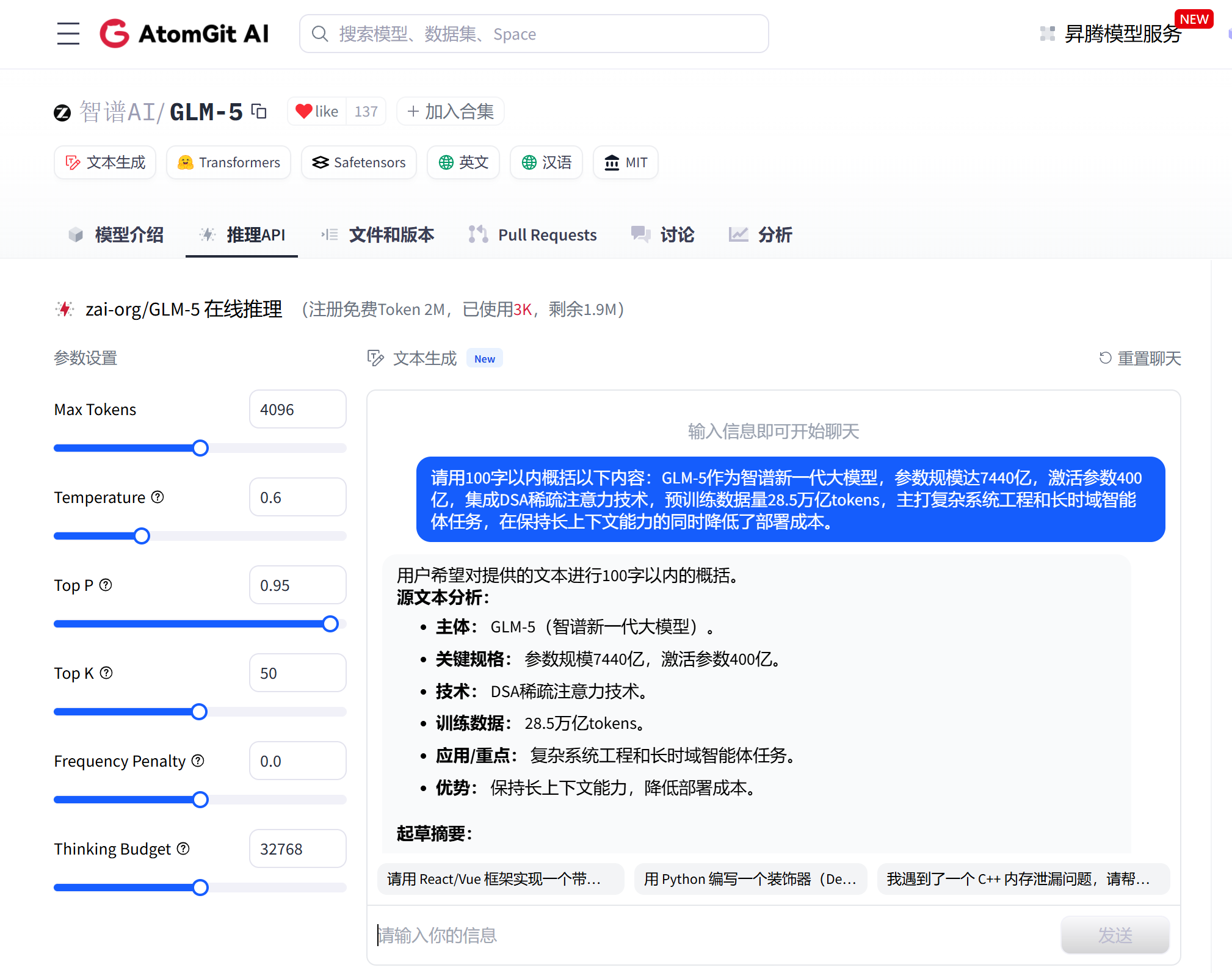Open 昇腾模型服务 link
This screenshot has height=973, width=1232.
pos(1123,34)
